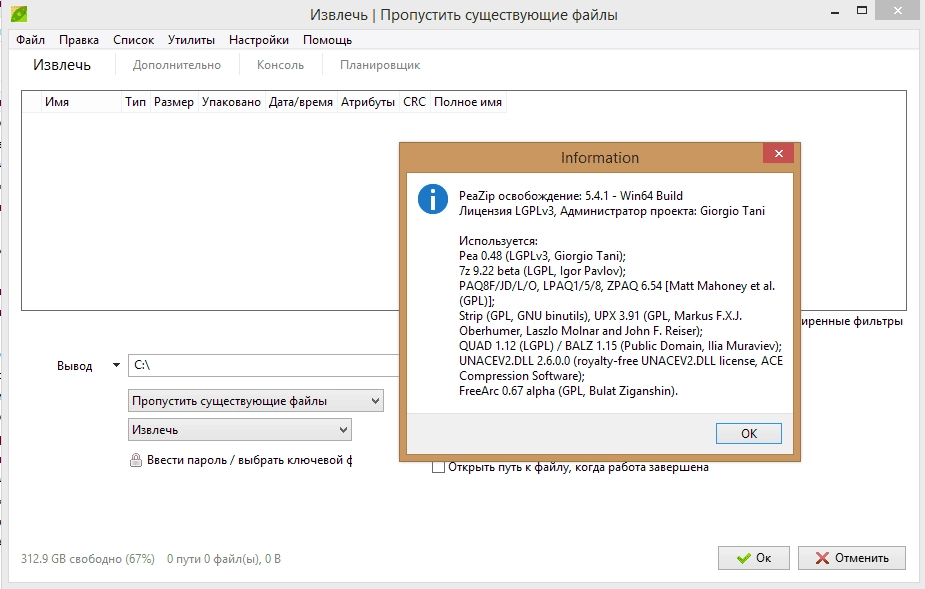Click free space status 312.9 GB свободно
The image size is (925, 589).
[88, 559]
